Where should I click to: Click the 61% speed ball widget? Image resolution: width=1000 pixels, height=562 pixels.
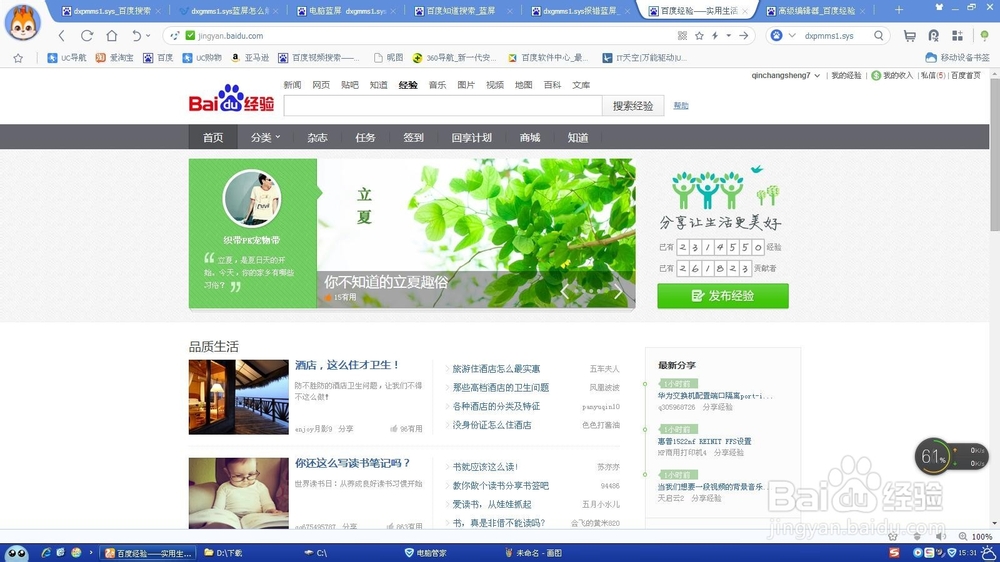point(934,456)
